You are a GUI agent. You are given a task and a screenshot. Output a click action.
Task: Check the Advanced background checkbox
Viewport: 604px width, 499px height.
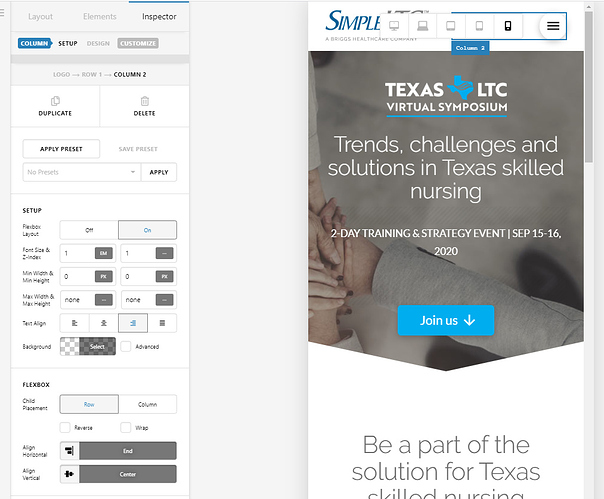(x=126, y=346)
